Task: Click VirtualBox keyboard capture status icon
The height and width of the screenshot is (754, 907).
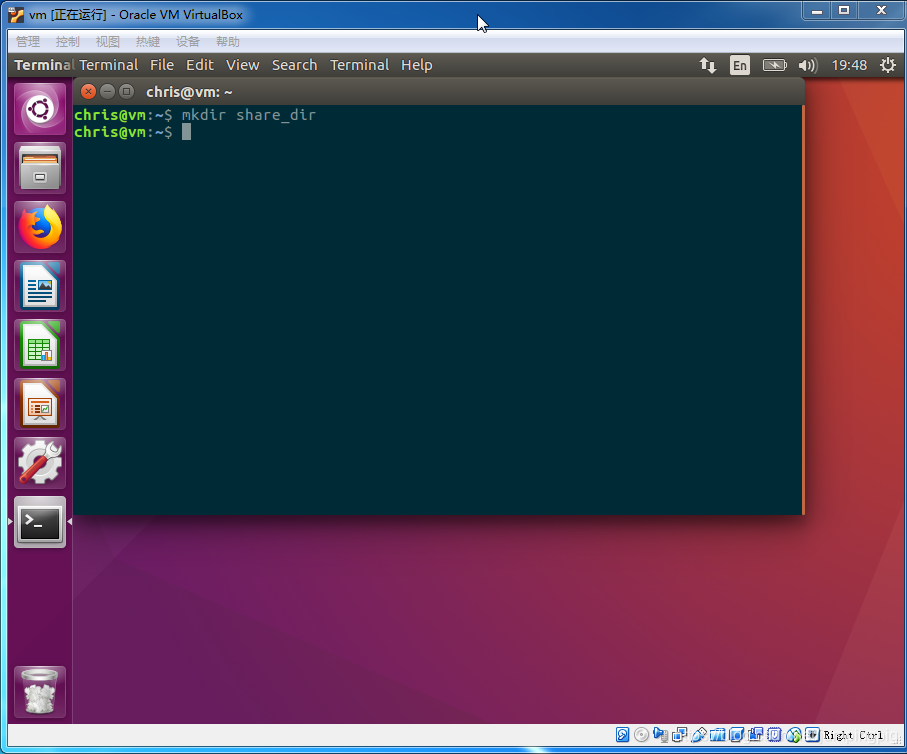Action: [x=813, y=735]
